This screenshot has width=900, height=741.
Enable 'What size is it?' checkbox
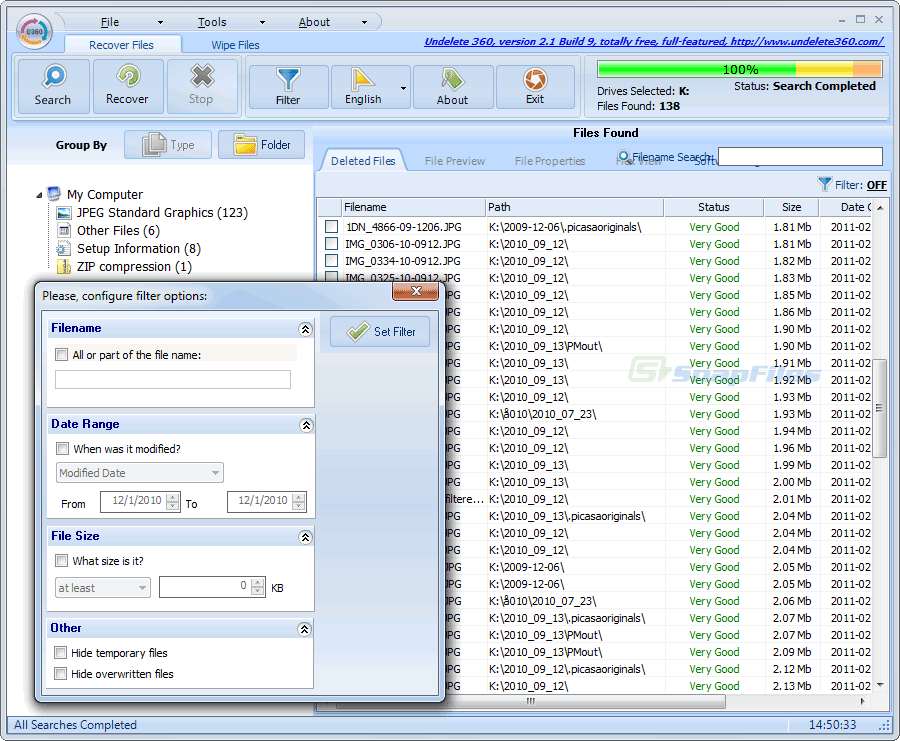[61, 560]
